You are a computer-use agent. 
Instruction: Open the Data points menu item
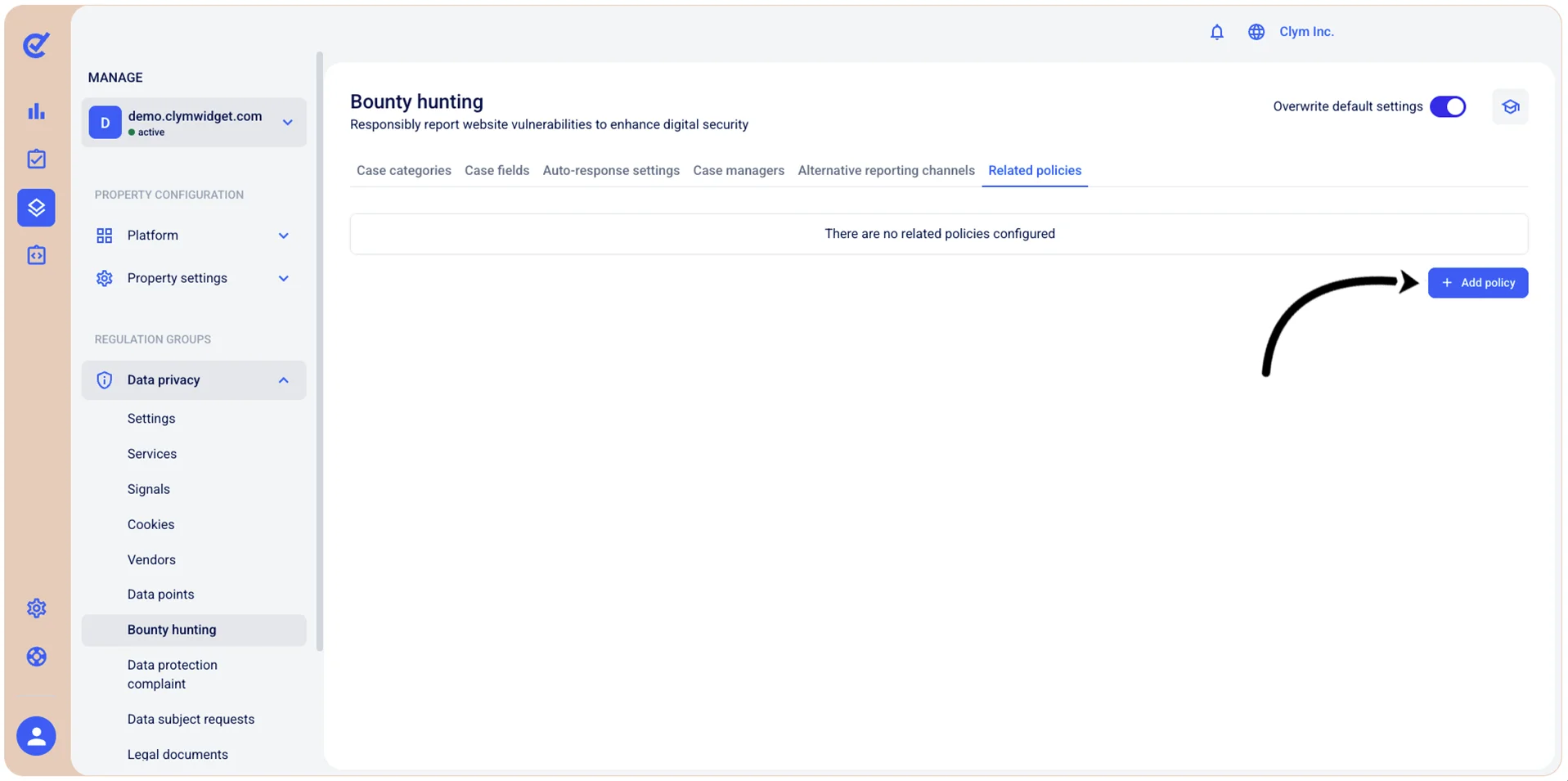[161, 595]
